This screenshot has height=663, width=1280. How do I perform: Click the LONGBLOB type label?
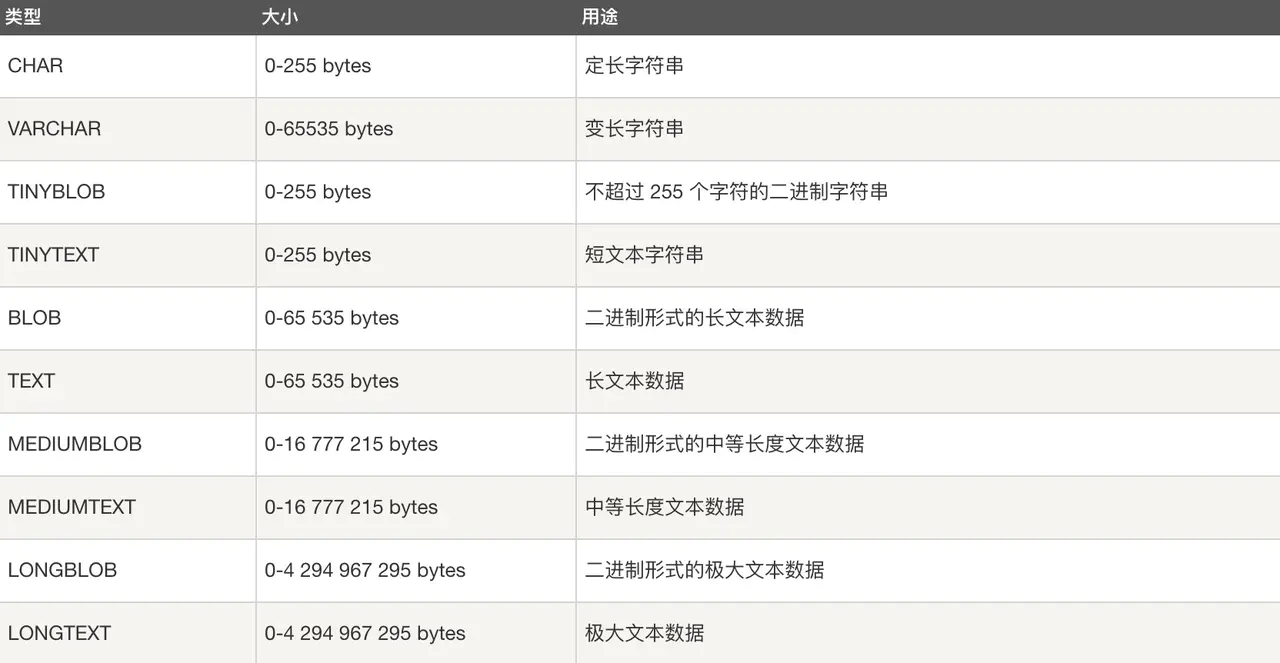point(61,570)
